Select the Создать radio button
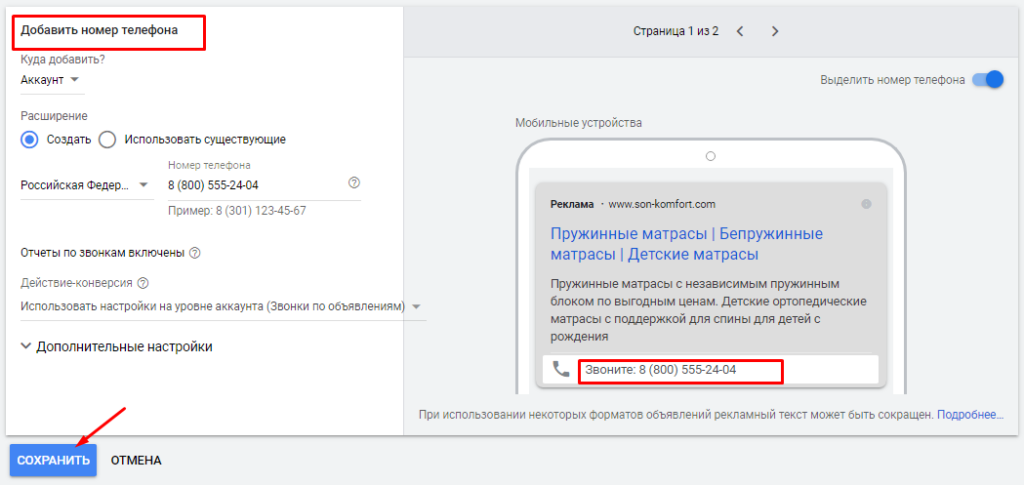Image resolution: width=1024 pixels, height=485 pixels. [30, 139]
